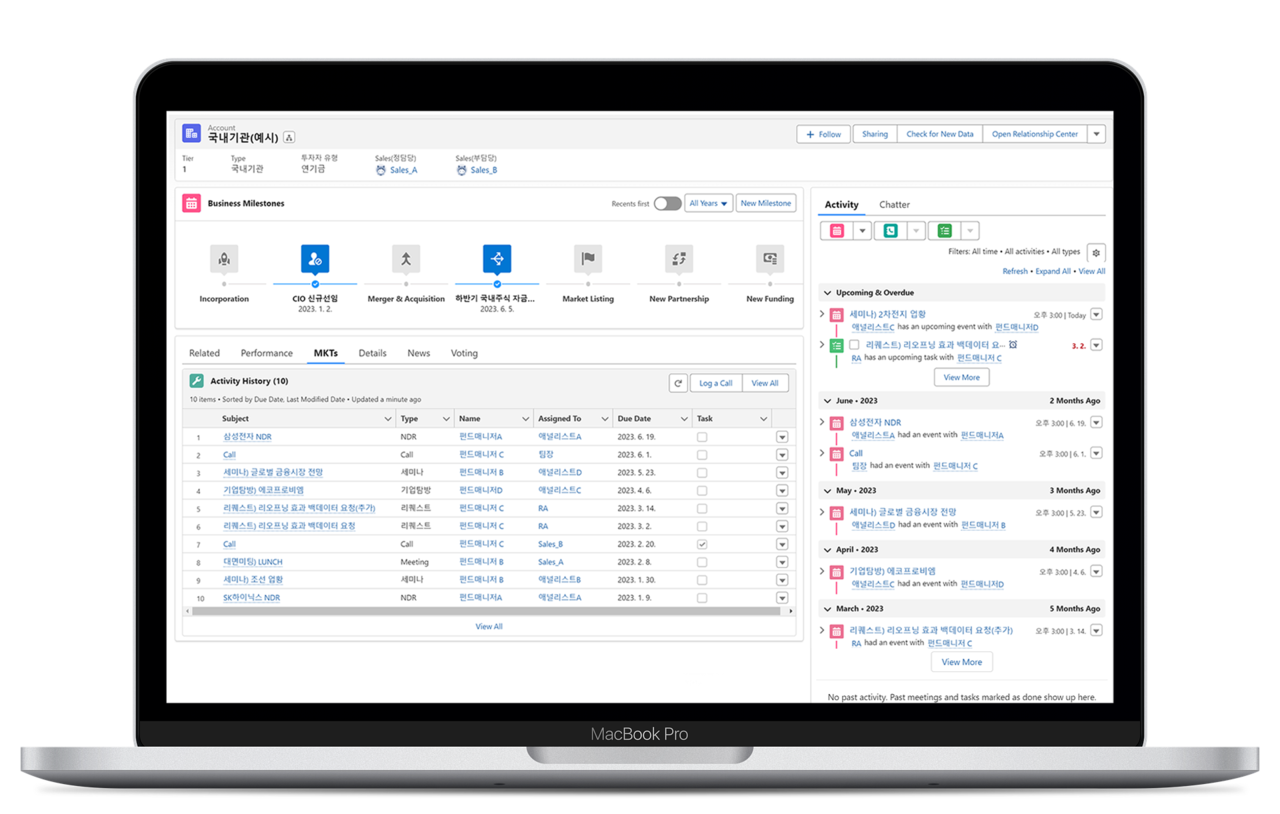Switch to the Related tab
Image resolution: width=1280 pixels, height=814 pixels.
[x=204, y=353]
